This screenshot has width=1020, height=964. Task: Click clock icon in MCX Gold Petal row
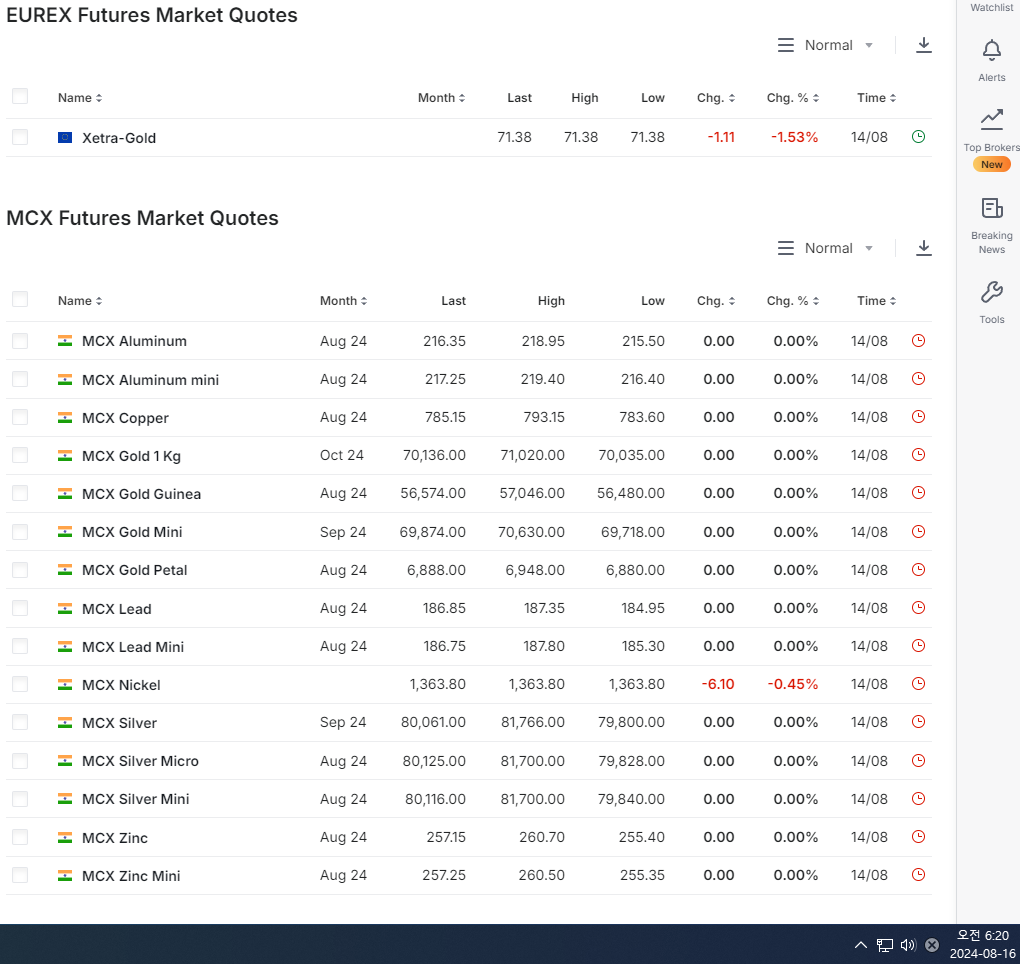pos(918,569)
